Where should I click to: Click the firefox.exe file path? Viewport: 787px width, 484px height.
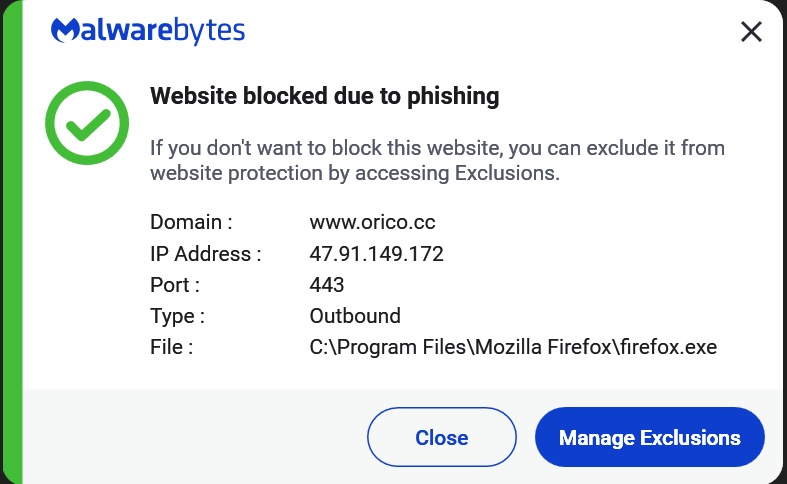[x=513, y=347]
